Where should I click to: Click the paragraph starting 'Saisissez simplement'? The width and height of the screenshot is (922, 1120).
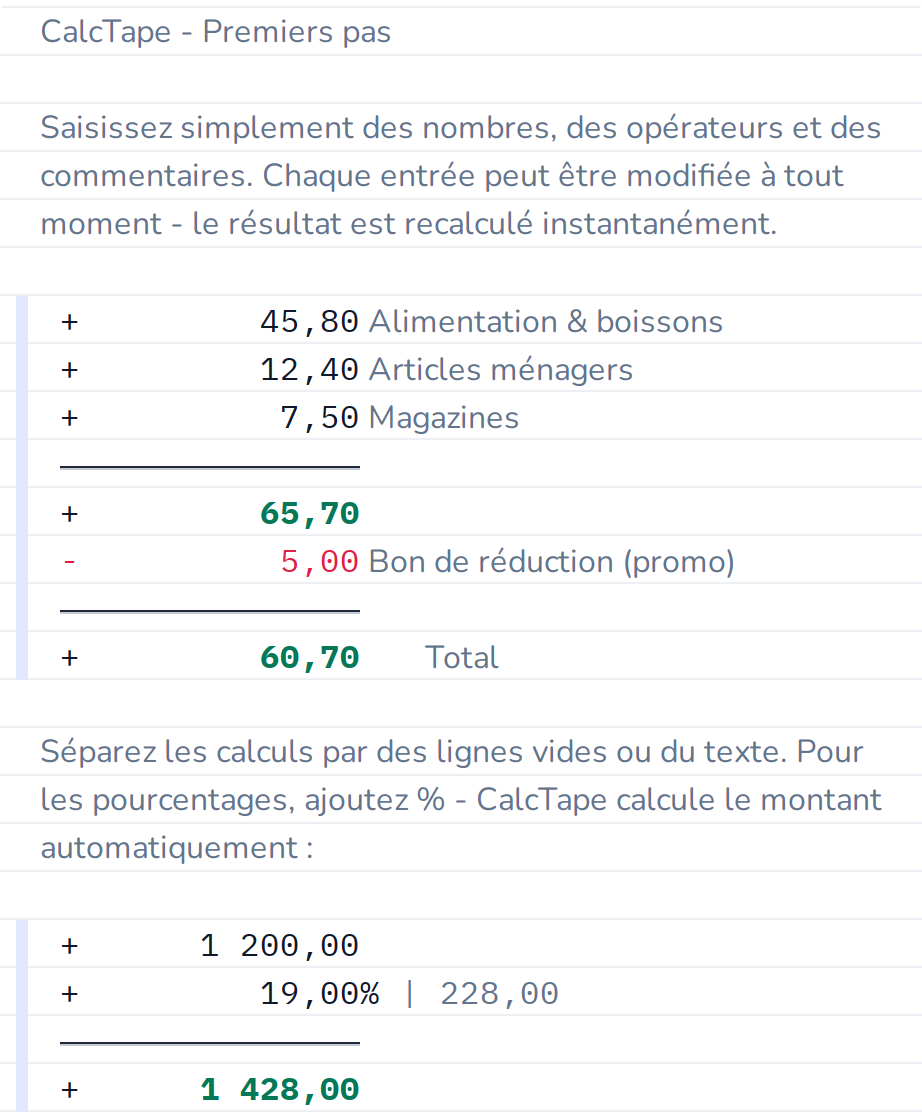click(461, 176)
